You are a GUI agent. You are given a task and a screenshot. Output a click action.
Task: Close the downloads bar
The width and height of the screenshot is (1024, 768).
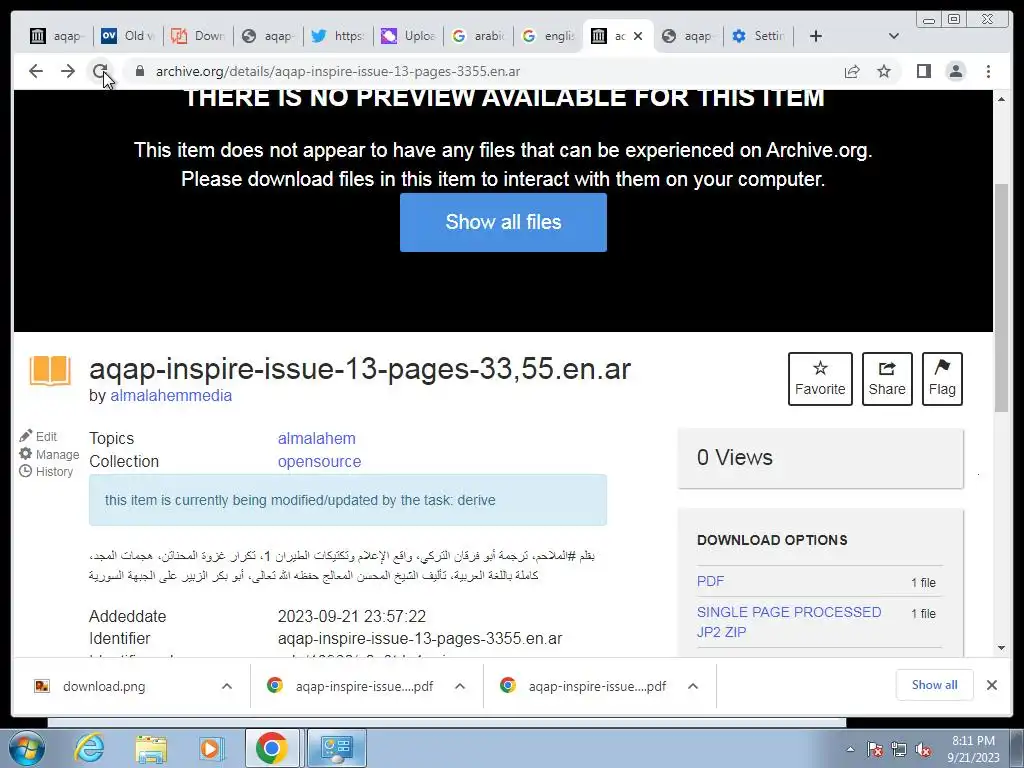992,685
